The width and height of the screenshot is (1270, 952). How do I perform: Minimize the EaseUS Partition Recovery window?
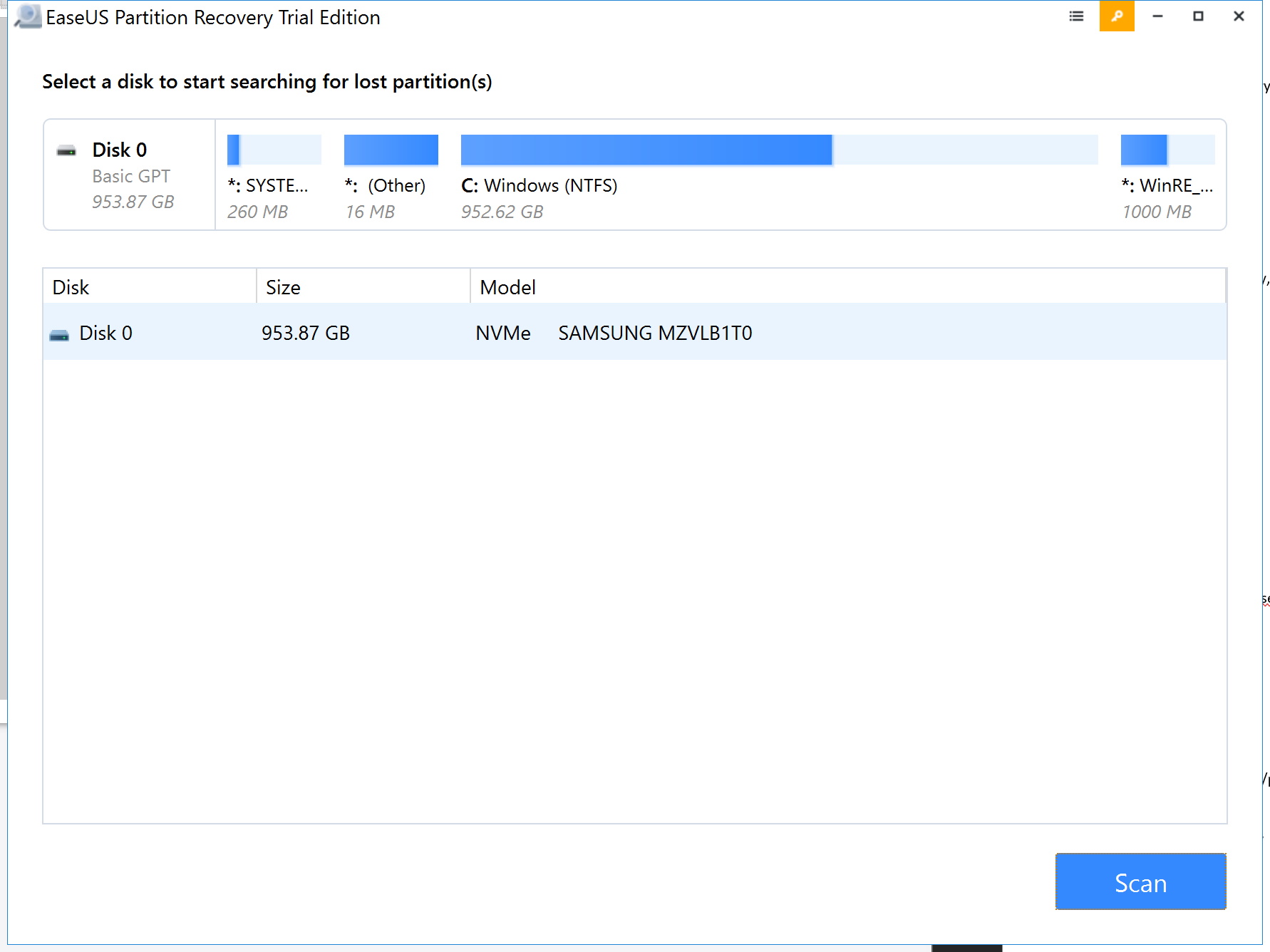tap(1157, 16)
